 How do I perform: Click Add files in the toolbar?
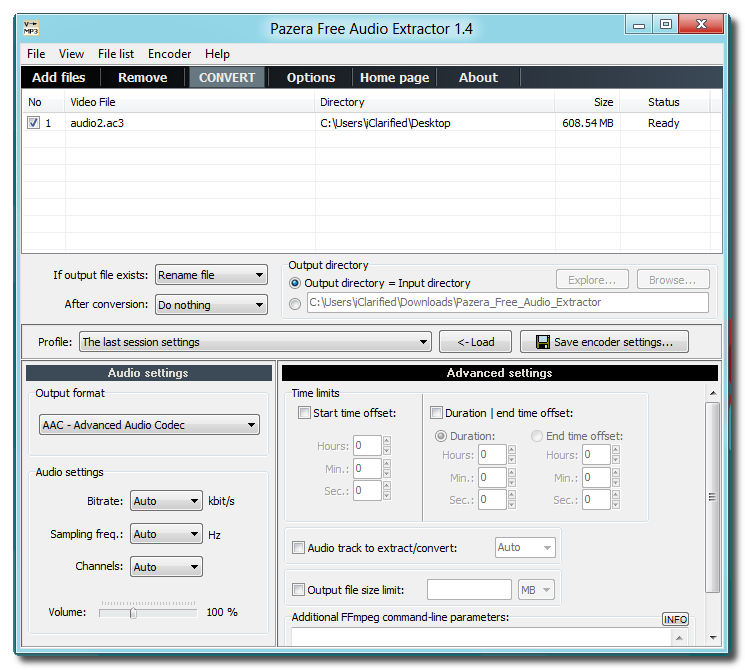click(x=59, y=77)
